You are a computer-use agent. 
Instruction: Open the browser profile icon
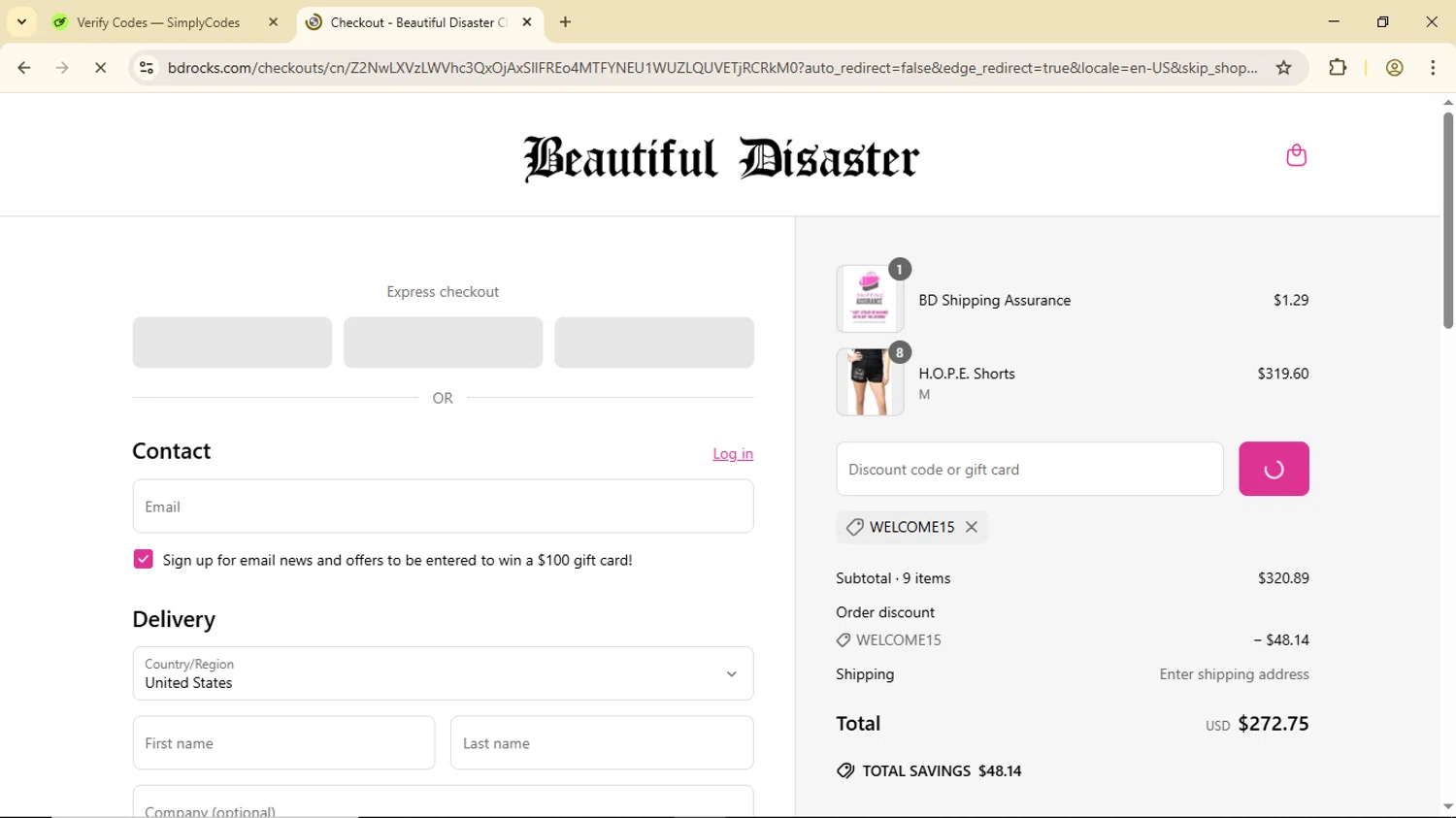(x=1395, y=68)
